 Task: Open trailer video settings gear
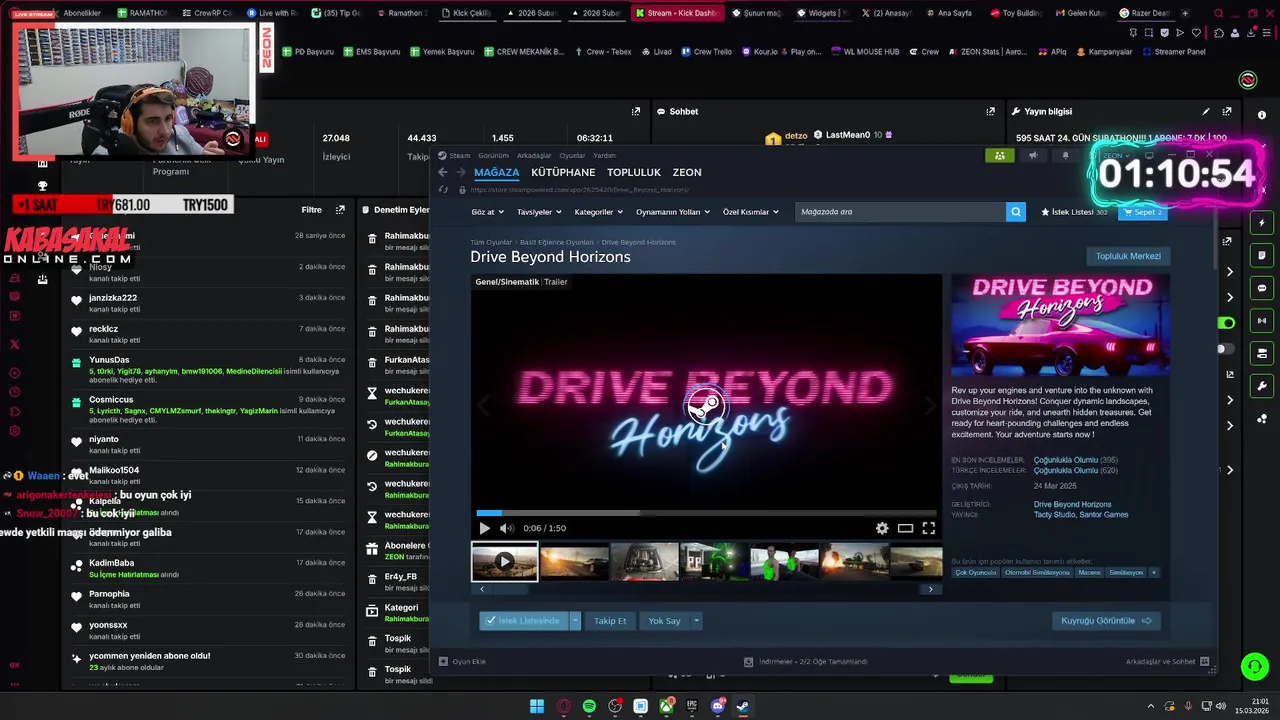[x=882, y=528]
